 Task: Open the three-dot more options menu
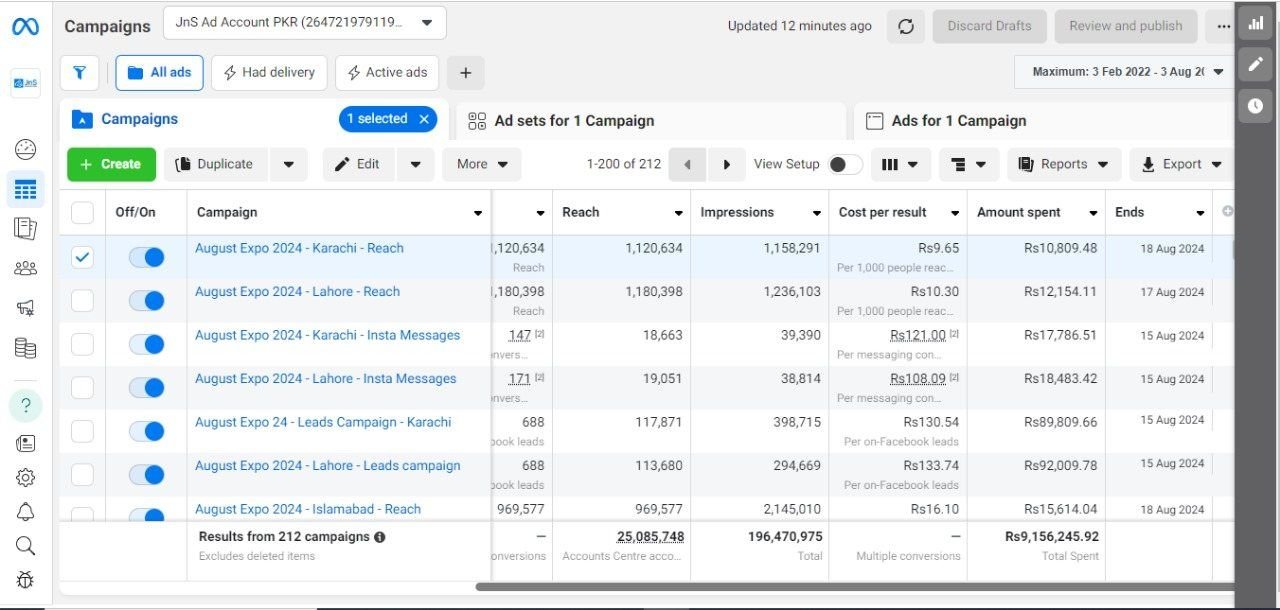pyautogui.click(x=1223, y=27)
